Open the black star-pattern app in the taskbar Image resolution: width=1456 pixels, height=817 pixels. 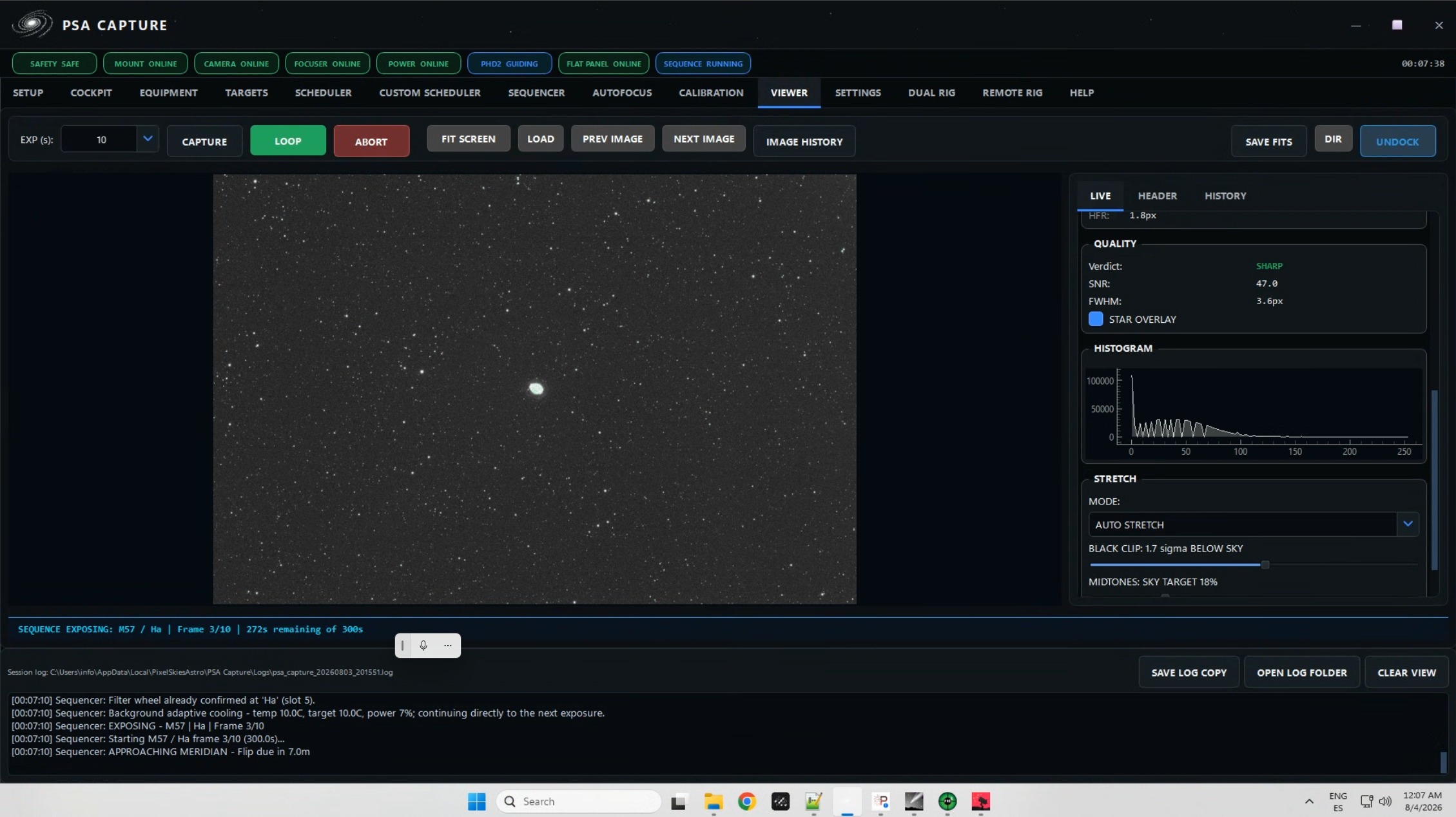[781, 802]
